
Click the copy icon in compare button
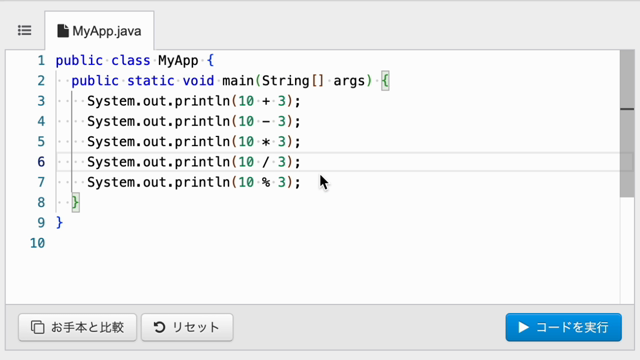coord(38,327)
